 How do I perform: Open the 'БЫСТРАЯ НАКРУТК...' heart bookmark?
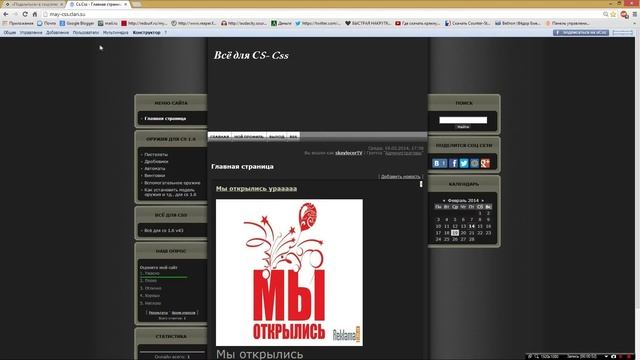click(368, 23)
